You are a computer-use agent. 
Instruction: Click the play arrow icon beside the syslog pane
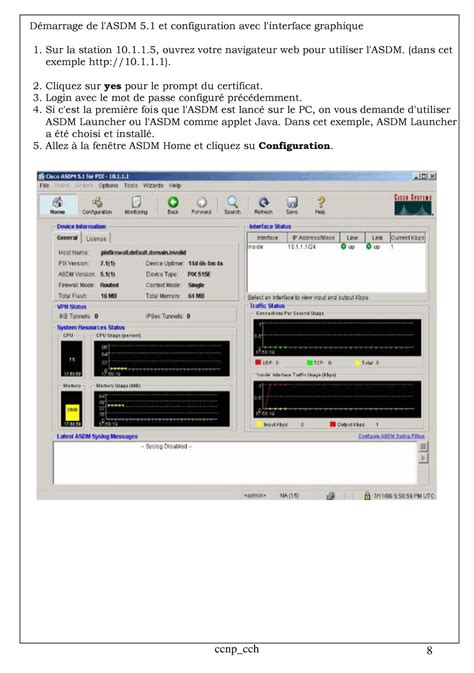423,458
